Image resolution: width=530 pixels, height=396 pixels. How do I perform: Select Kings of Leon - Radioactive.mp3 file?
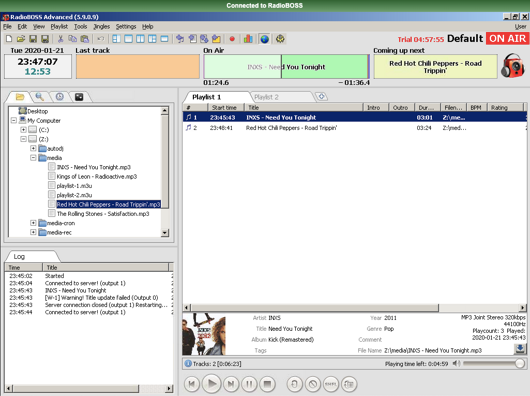(97, 176)
